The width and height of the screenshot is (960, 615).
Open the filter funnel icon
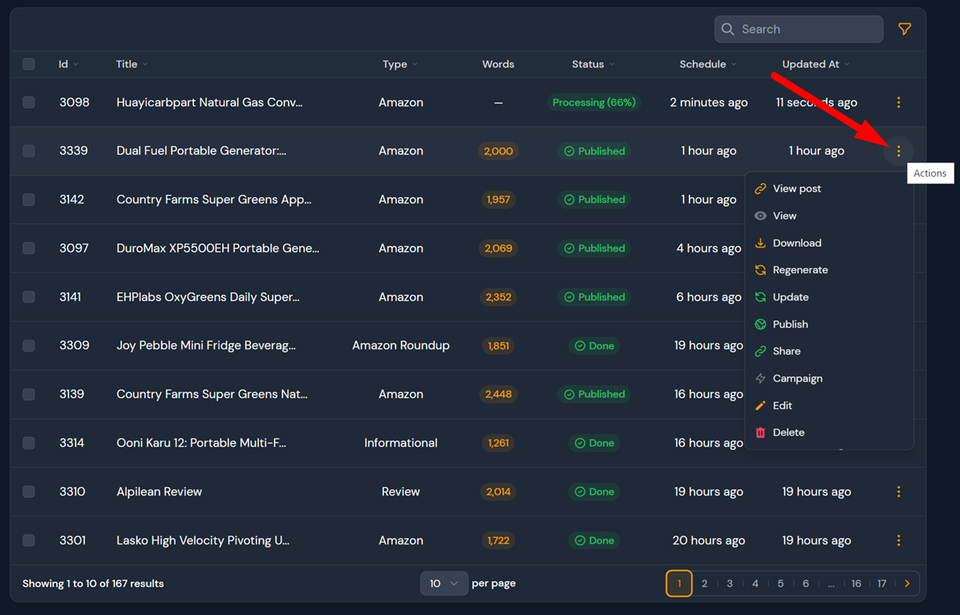[x=904, y=29]
